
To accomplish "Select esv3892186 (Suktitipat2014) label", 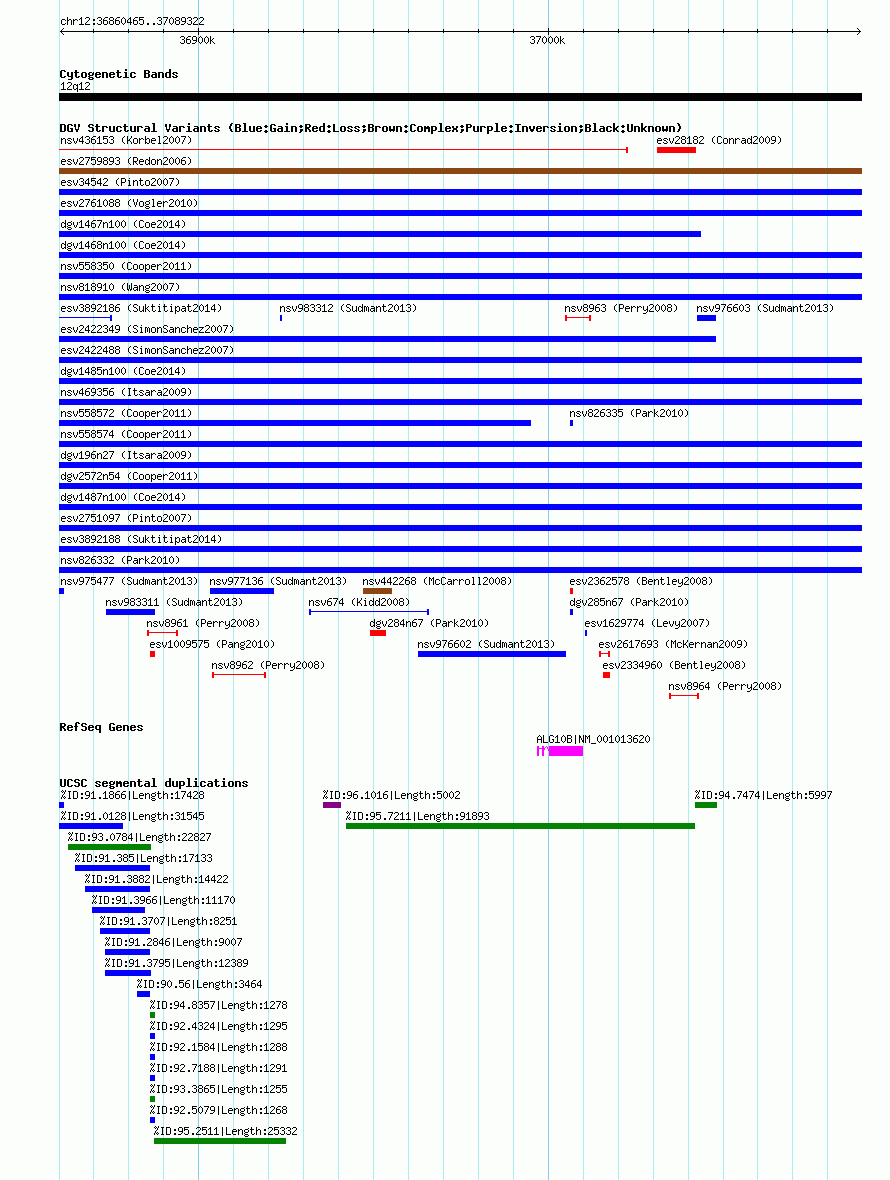I will [141, 309].
